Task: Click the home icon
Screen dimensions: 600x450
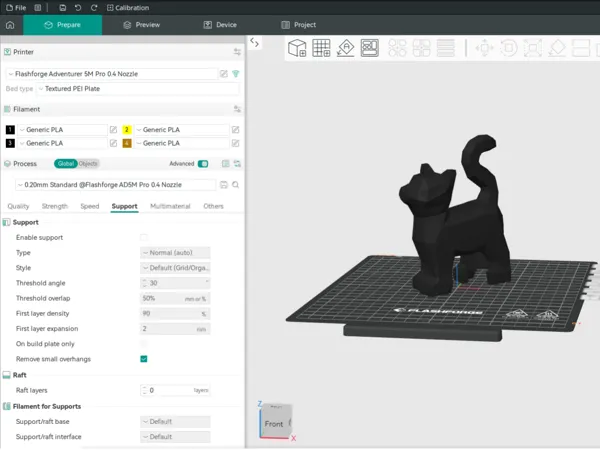Action: 10,25
